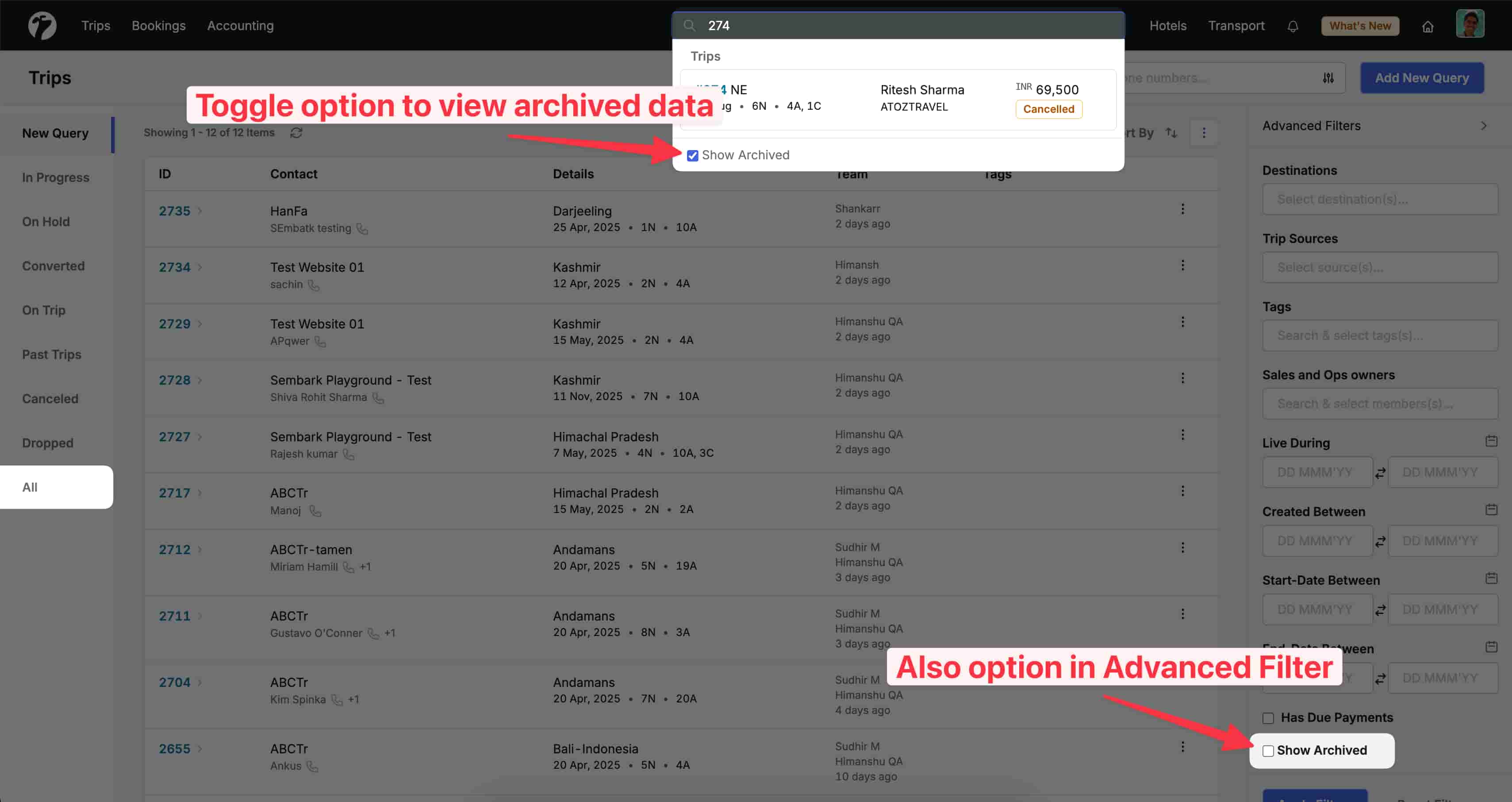Screen dimensions: 1512x802
Task: Click the home icon in the navbar
Action: pos(1428,27)
